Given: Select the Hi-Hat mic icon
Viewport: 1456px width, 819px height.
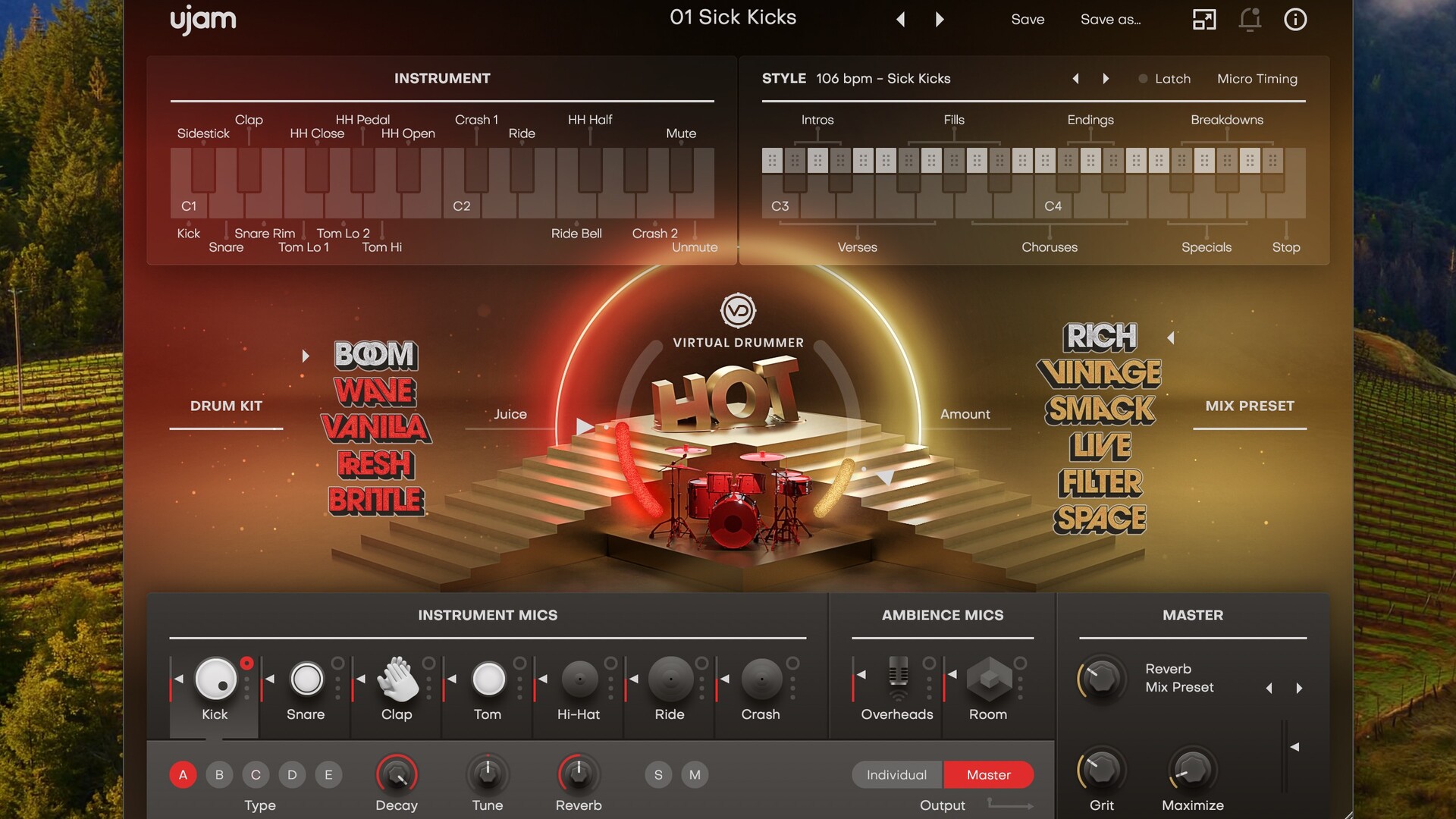Looking at the screenshot, I should (579, 679).
